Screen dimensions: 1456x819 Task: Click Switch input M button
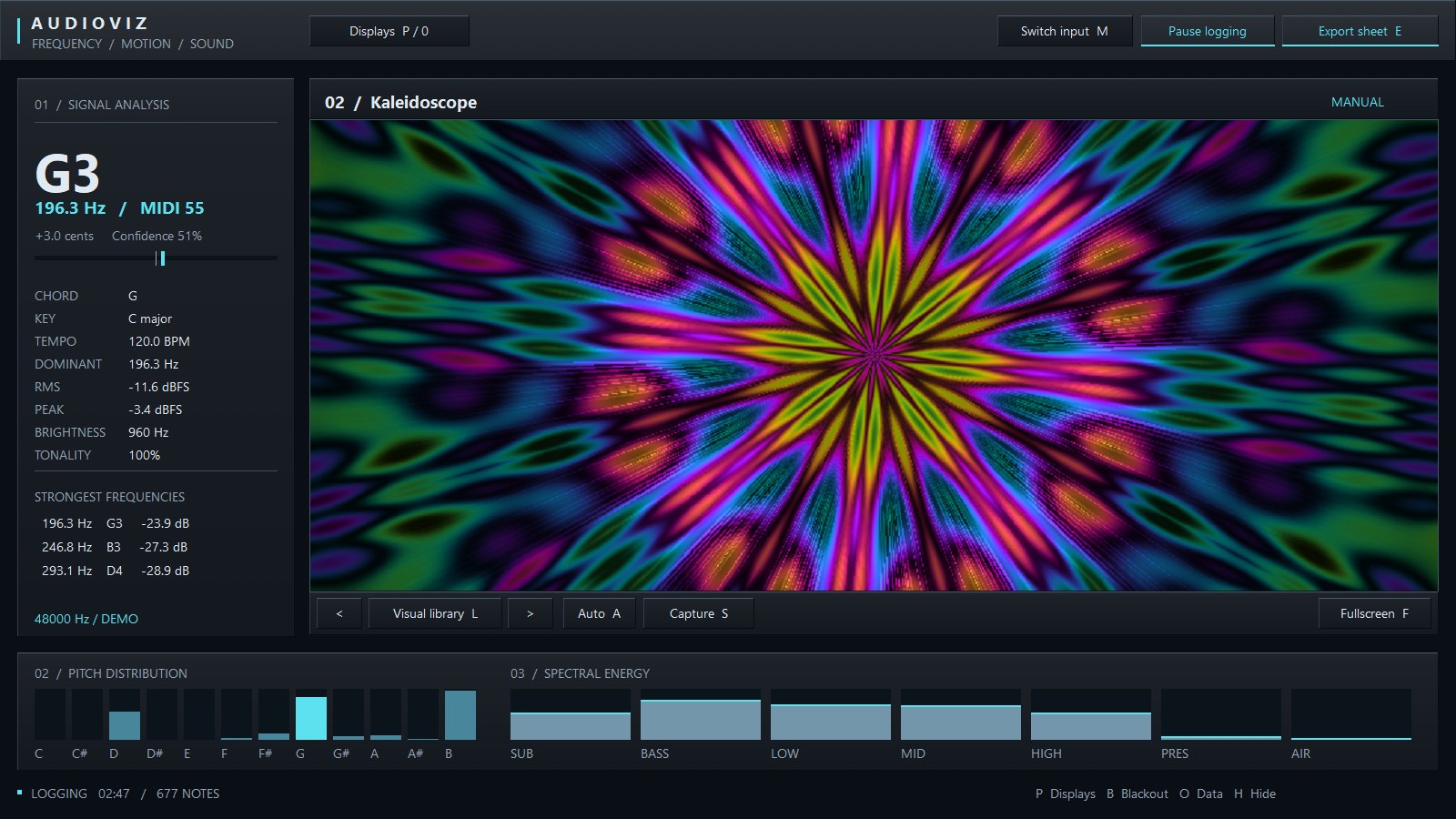tap(1065, 31)
